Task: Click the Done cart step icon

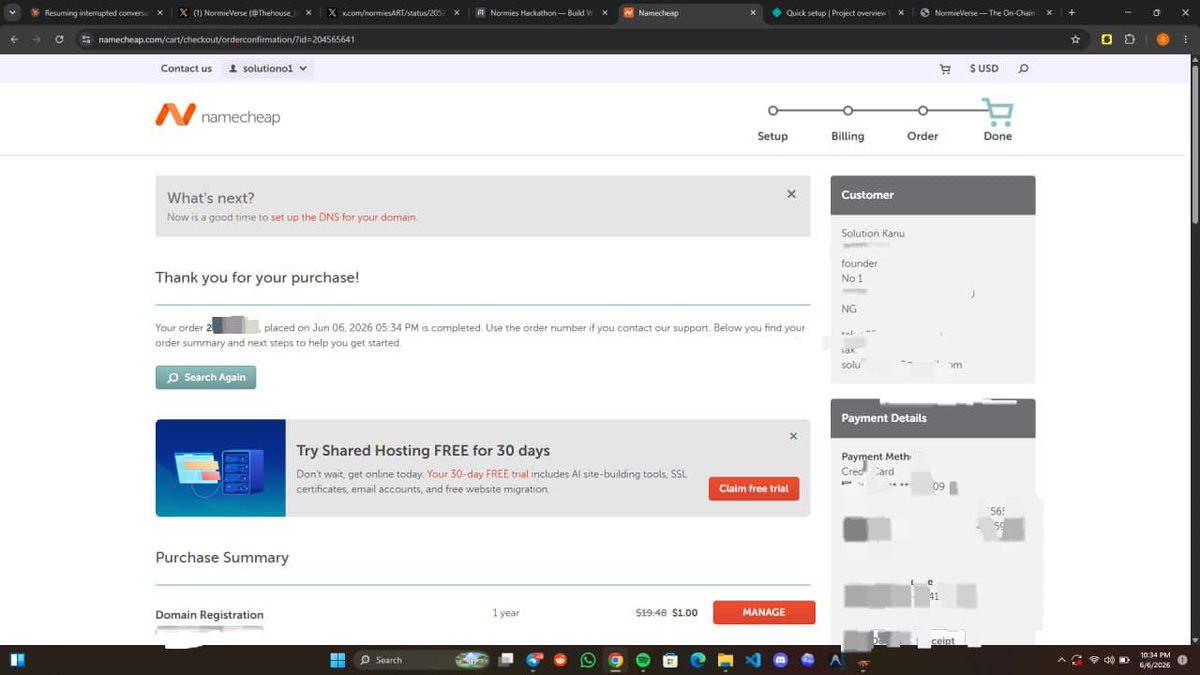Action: pyautogui.click(x=997, y=111)
